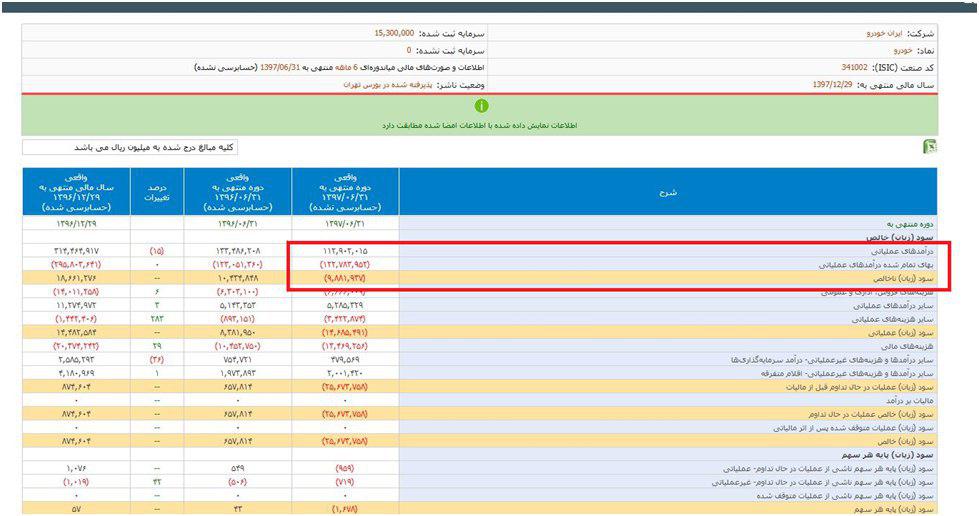The height and width of the screenshot is (516, 979).
Task: Click the 'سود (زیان) عملیات متوقف شده پس از اثر مالیاتی' label
Action: tap(854, 429)
